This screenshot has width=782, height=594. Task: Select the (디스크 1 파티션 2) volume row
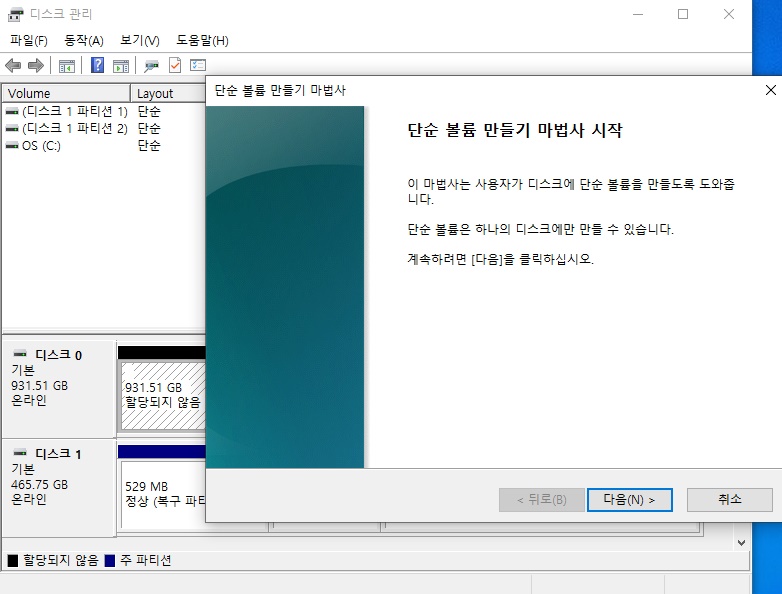click(104, 129)
